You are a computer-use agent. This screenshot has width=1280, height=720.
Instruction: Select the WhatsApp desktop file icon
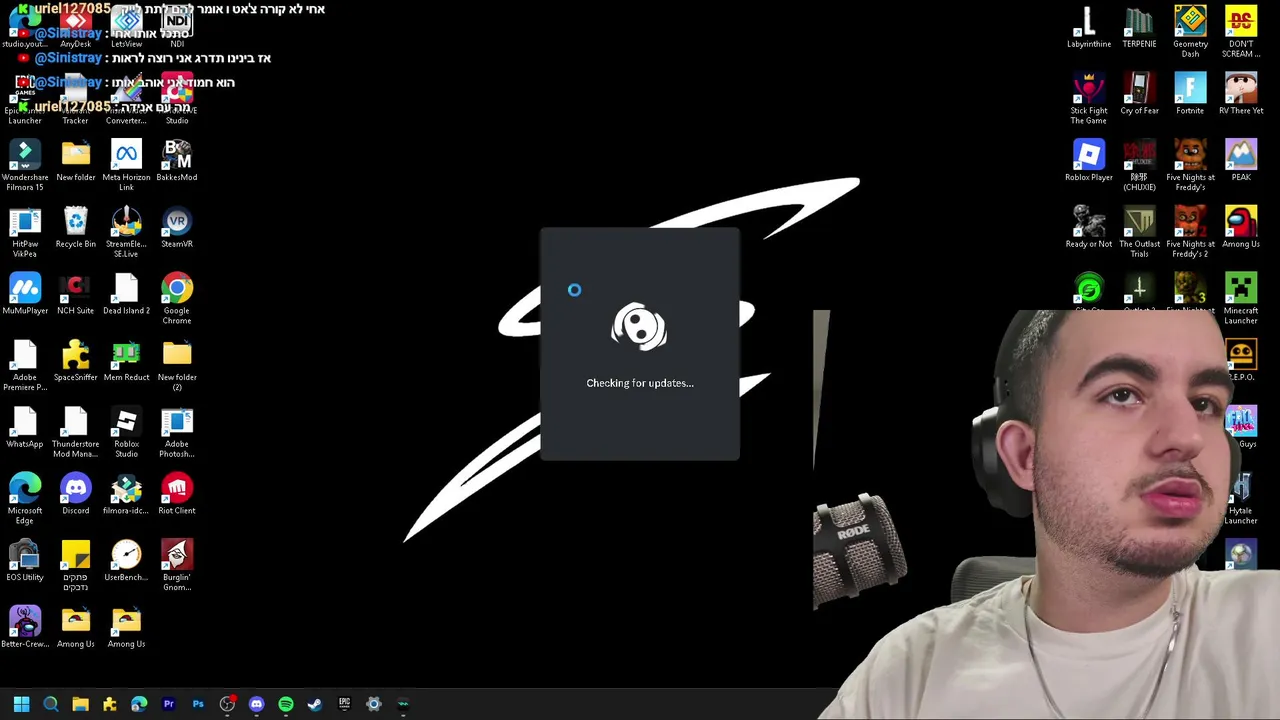tap(25, 427)
